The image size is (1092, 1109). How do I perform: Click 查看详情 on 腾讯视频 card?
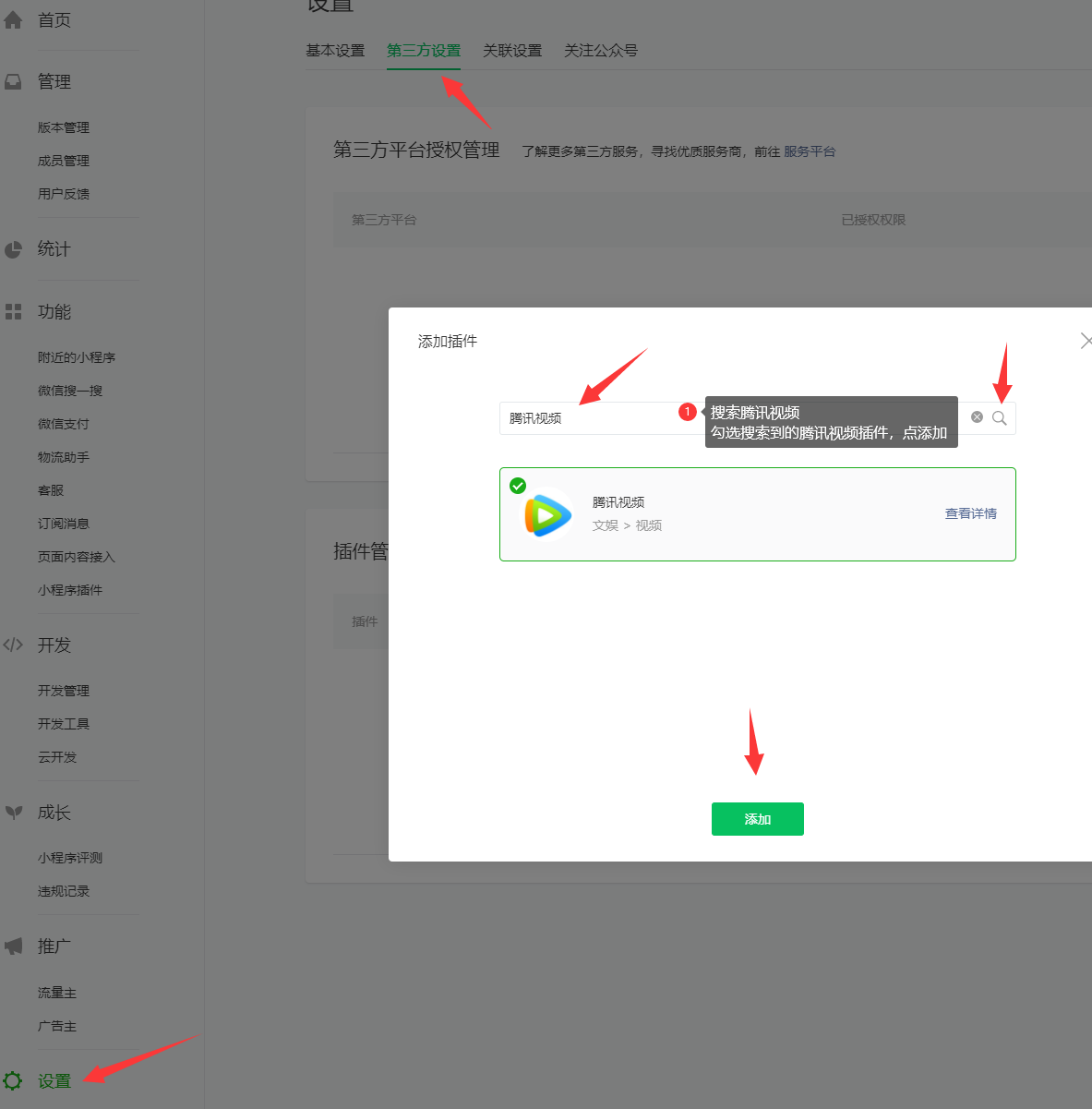click(x=971, y=513)
